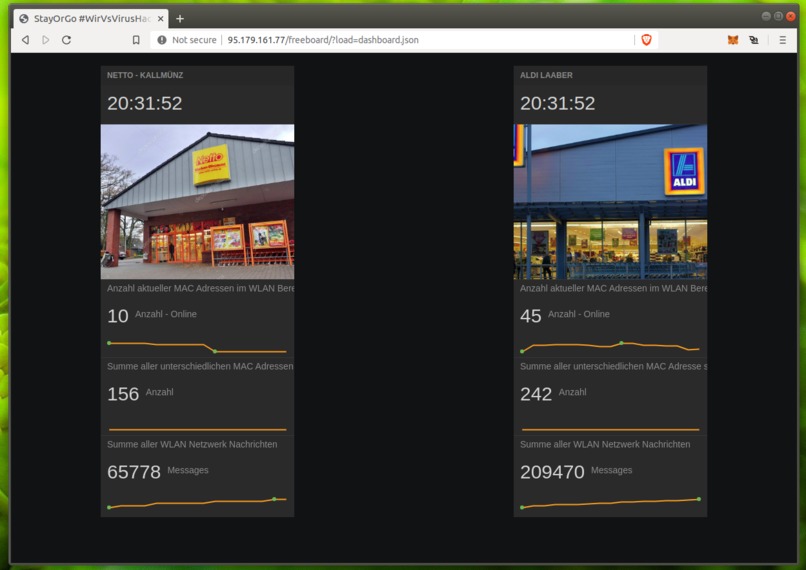The image size is (806, 570).
Task: Click the Netto store photo
Action: [197, 201]
